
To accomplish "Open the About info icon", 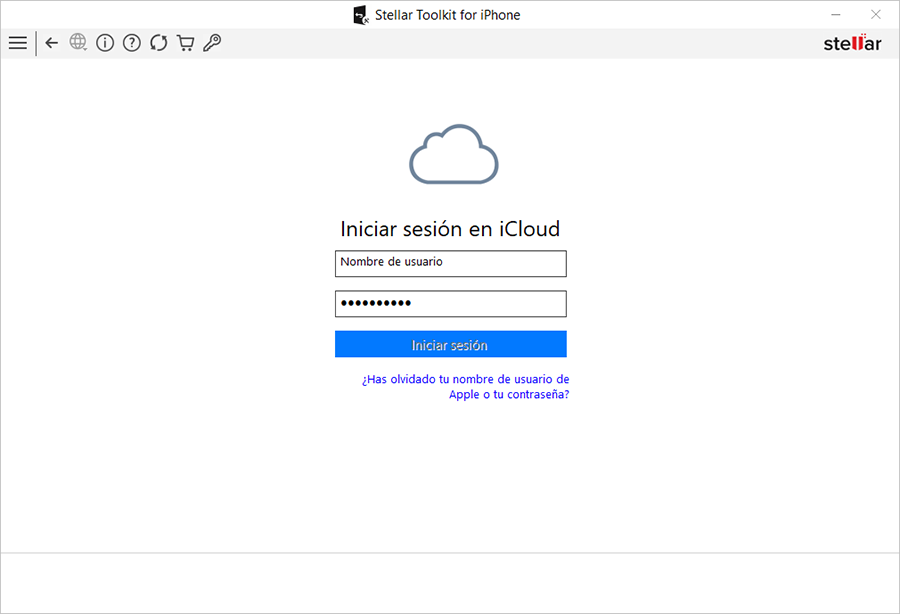I will [x=105, y=43].
